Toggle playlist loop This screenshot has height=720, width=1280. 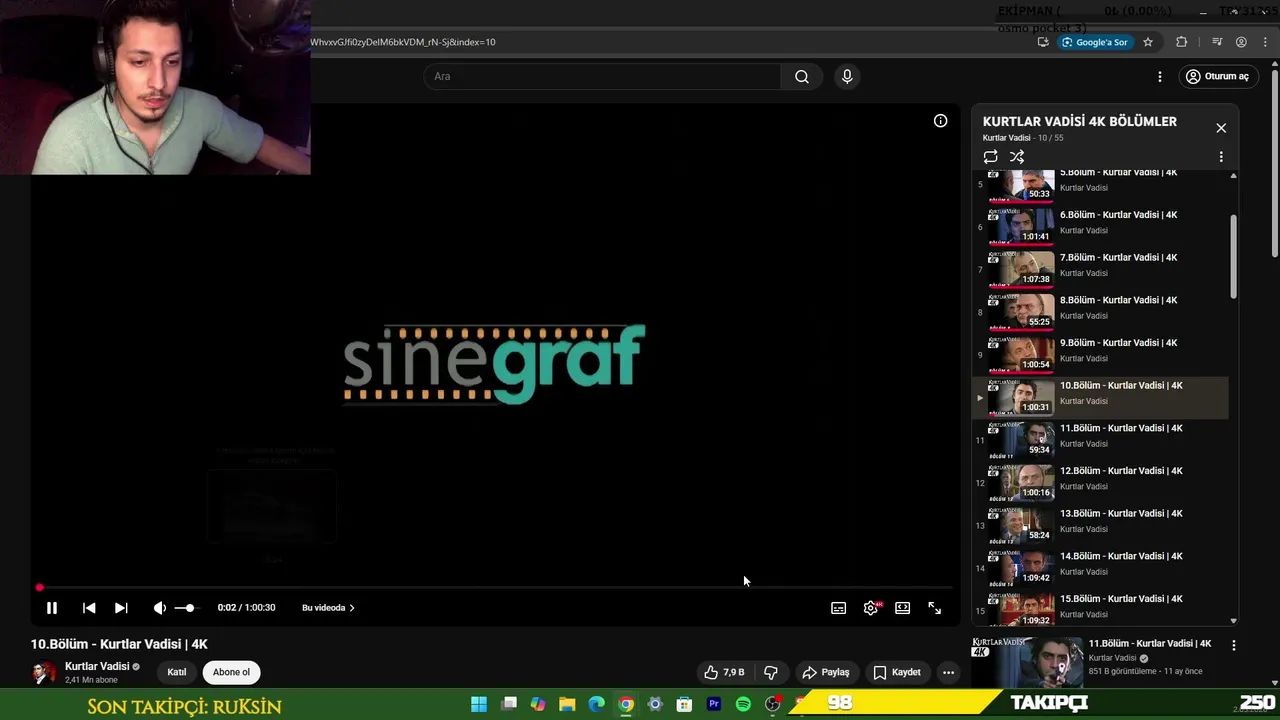coord(990,157)
